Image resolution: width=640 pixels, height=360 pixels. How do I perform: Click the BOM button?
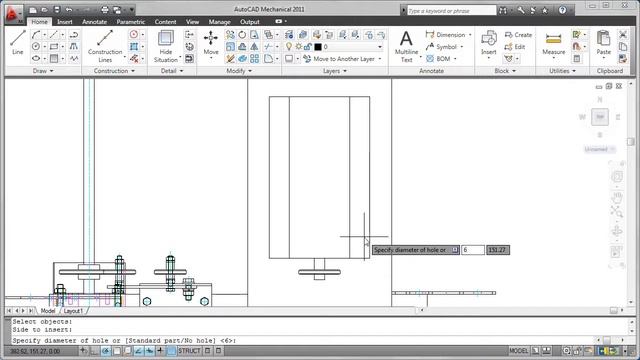pyautogui.click(x=438, y=59)
